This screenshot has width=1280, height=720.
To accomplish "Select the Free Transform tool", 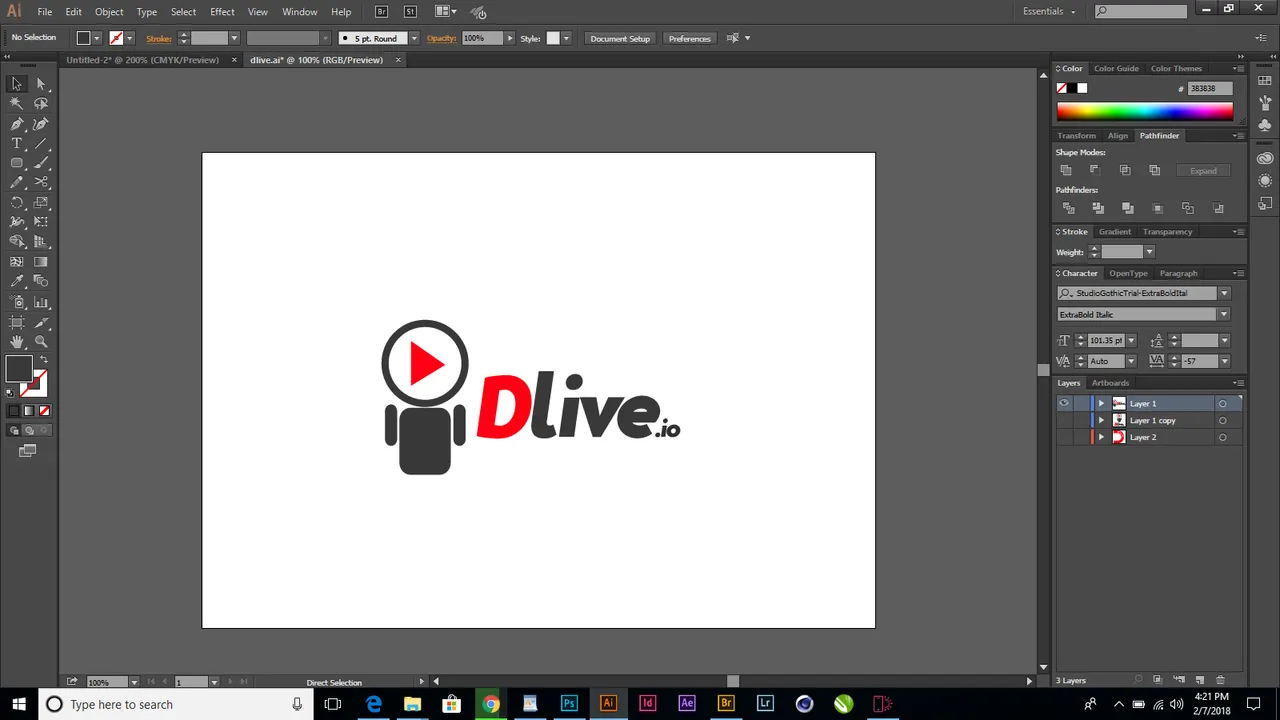I will click(x=41, y=222).
